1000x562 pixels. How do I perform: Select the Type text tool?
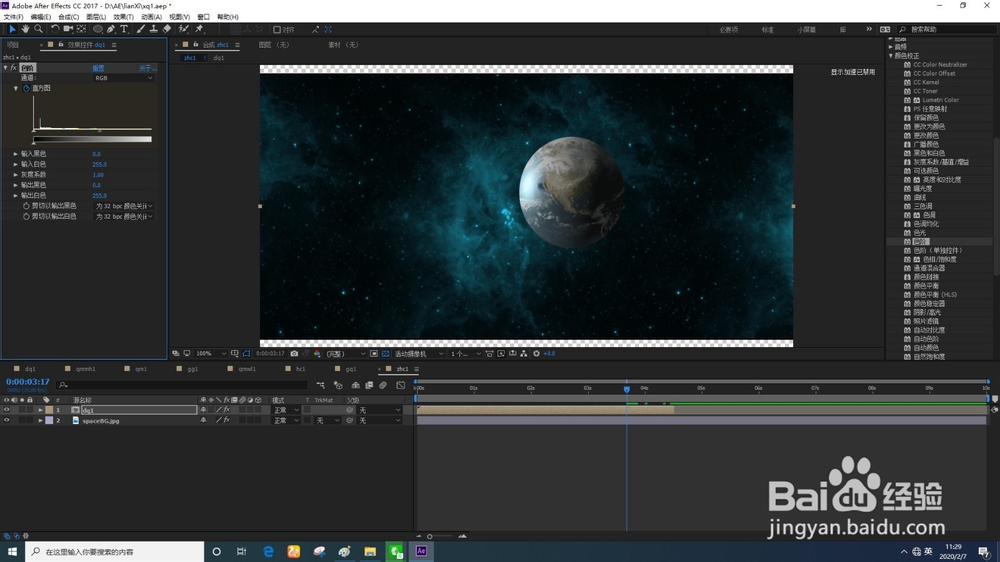coord(124,29)
